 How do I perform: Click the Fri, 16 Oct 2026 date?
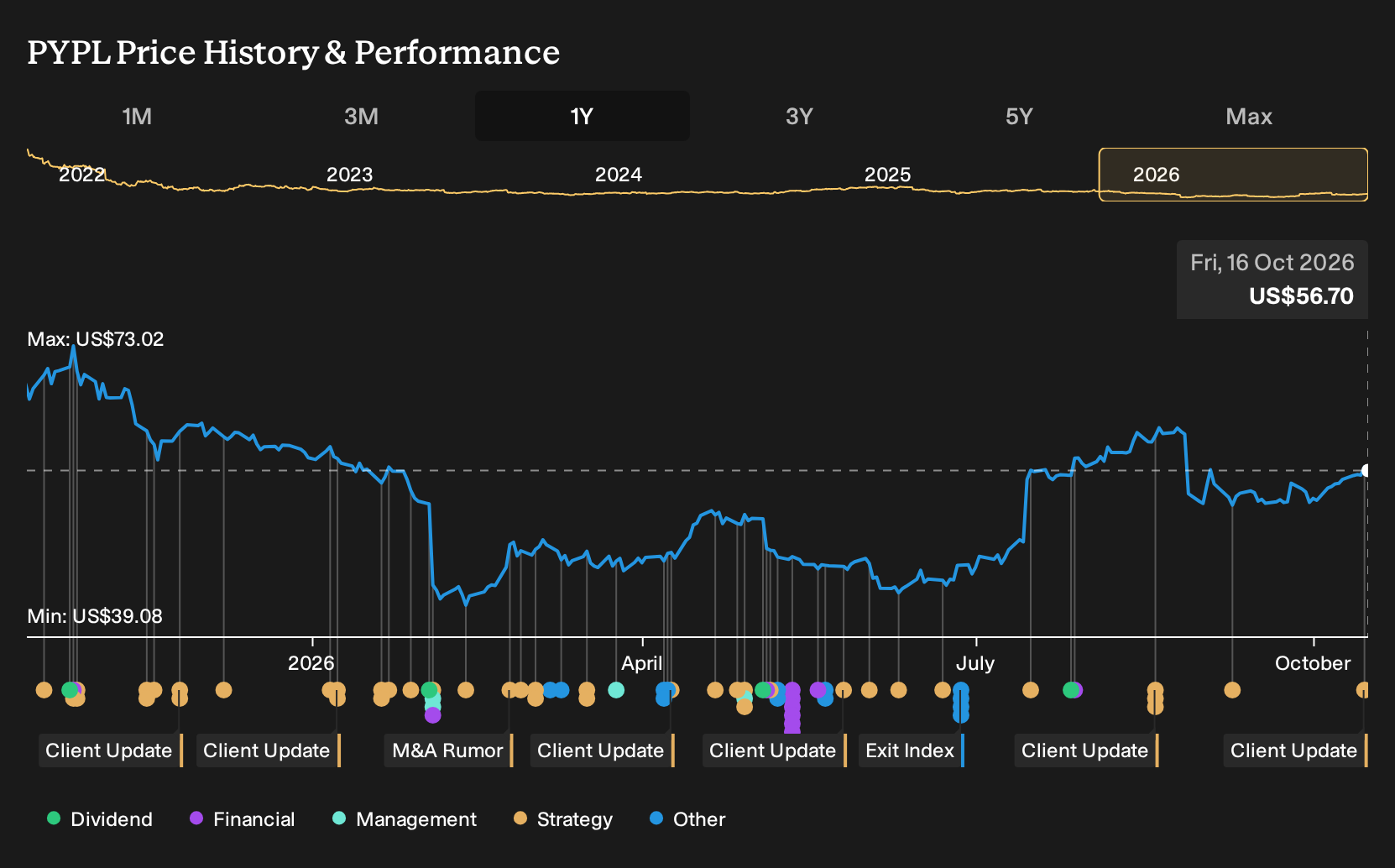coord(1272,263)
